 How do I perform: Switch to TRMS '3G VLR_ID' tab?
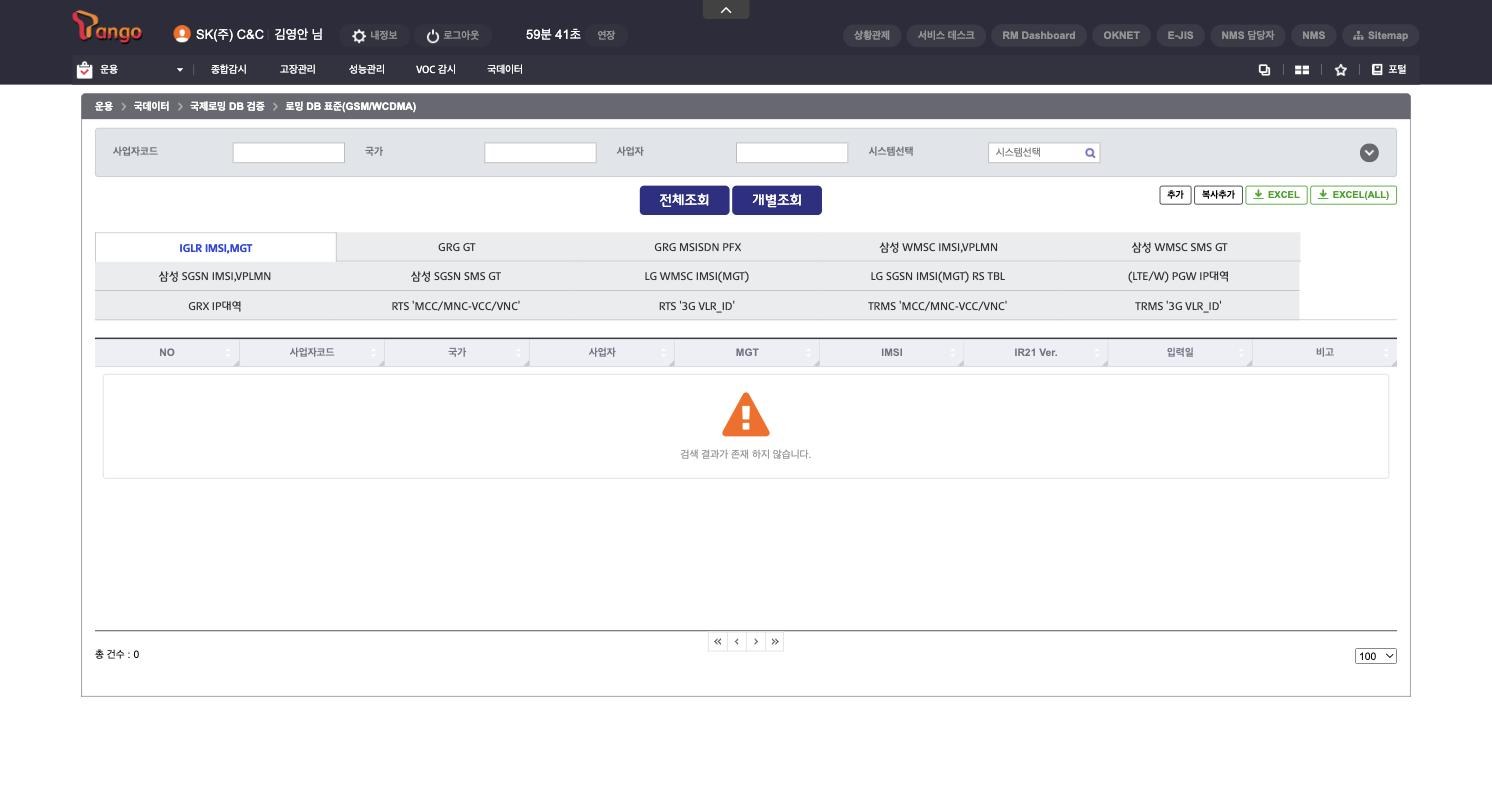[x=1179, y=306]
